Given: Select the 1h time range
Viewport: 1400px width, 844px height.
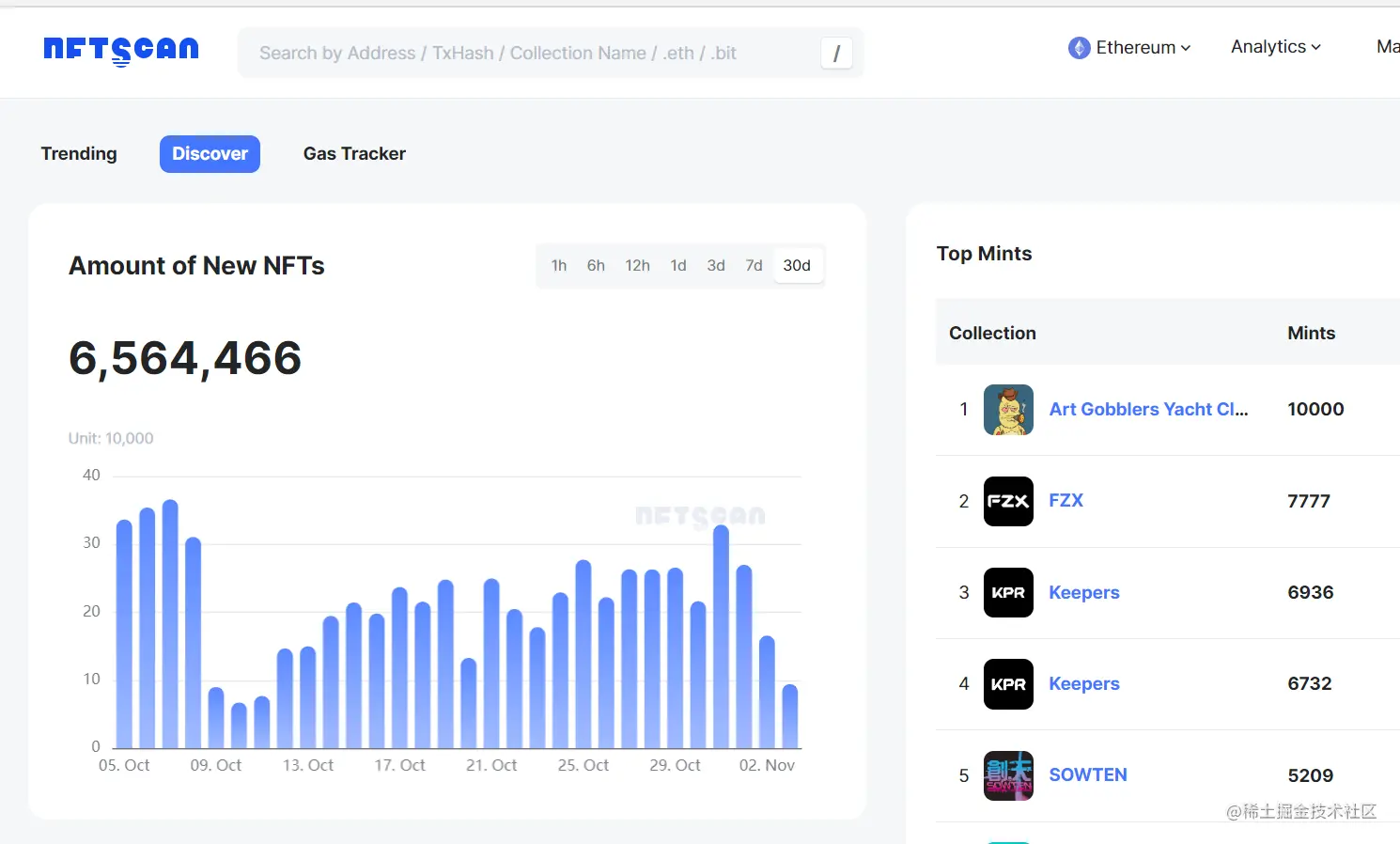Looking at the screenshot, I should click(x=559, y=266).
